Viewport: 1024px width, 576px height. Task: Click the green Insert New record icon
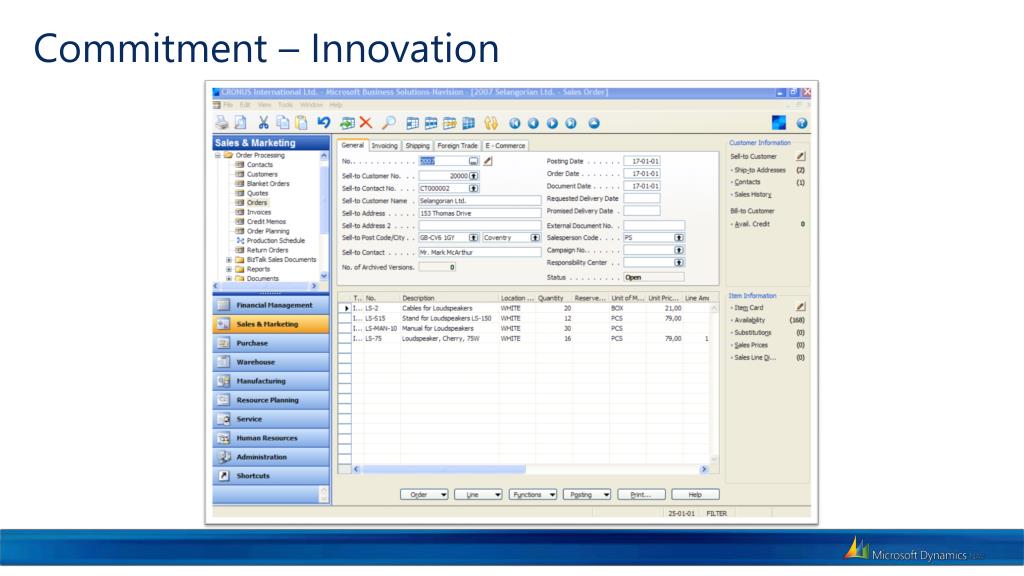(347, 123)
